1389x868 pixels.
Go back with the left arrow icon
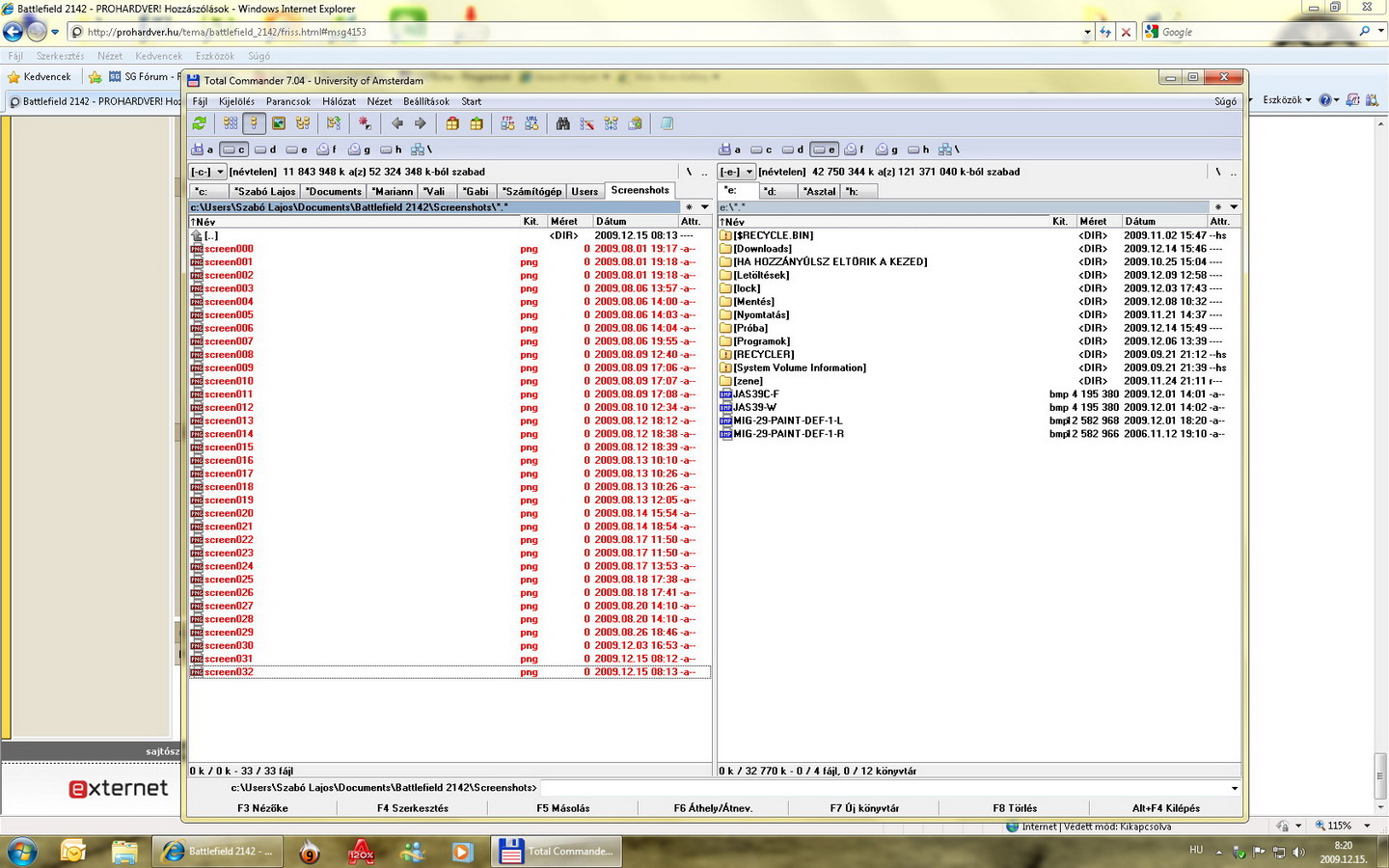click(x=396, y=123)
